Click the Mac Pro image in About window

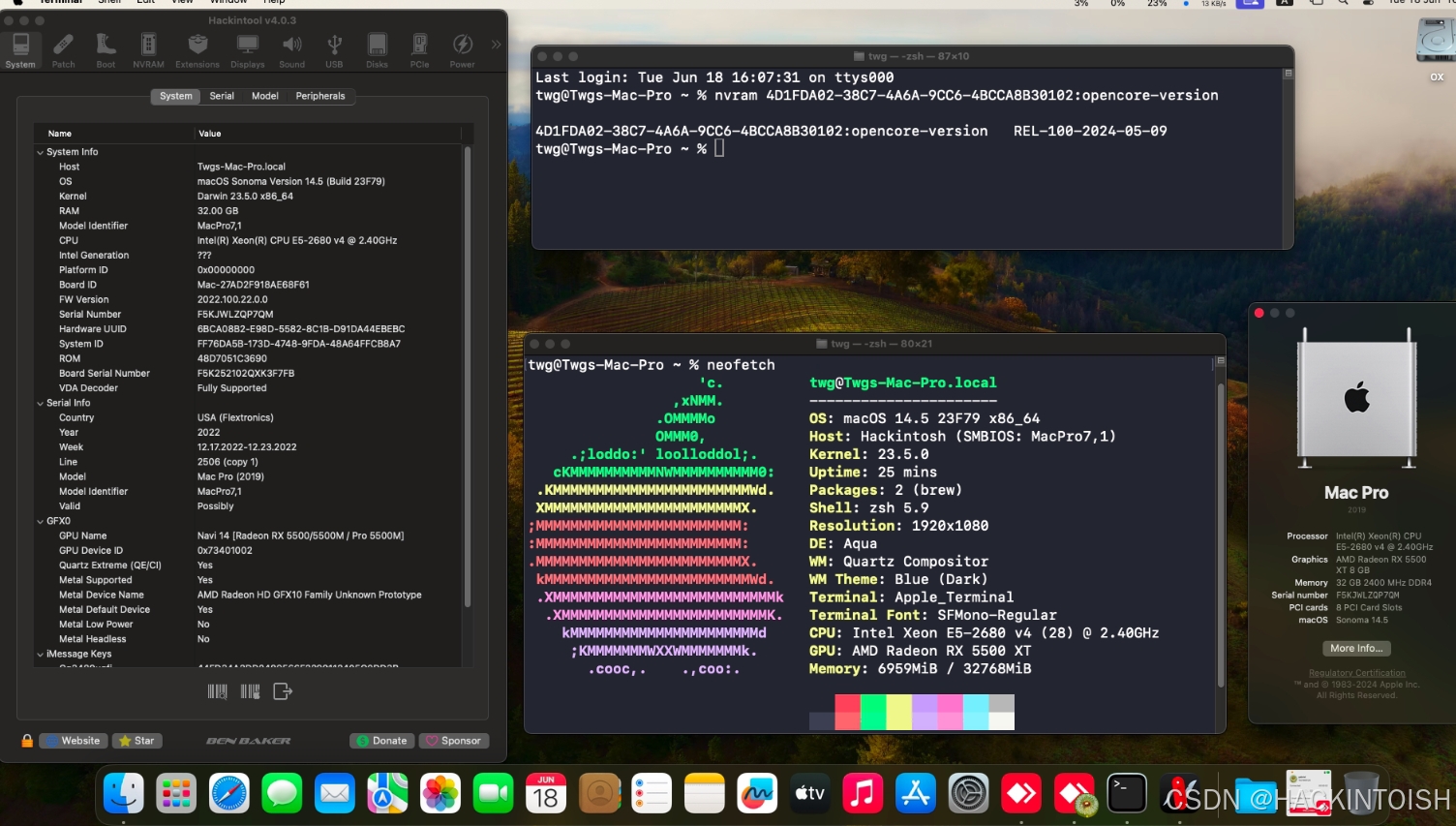1356,398
